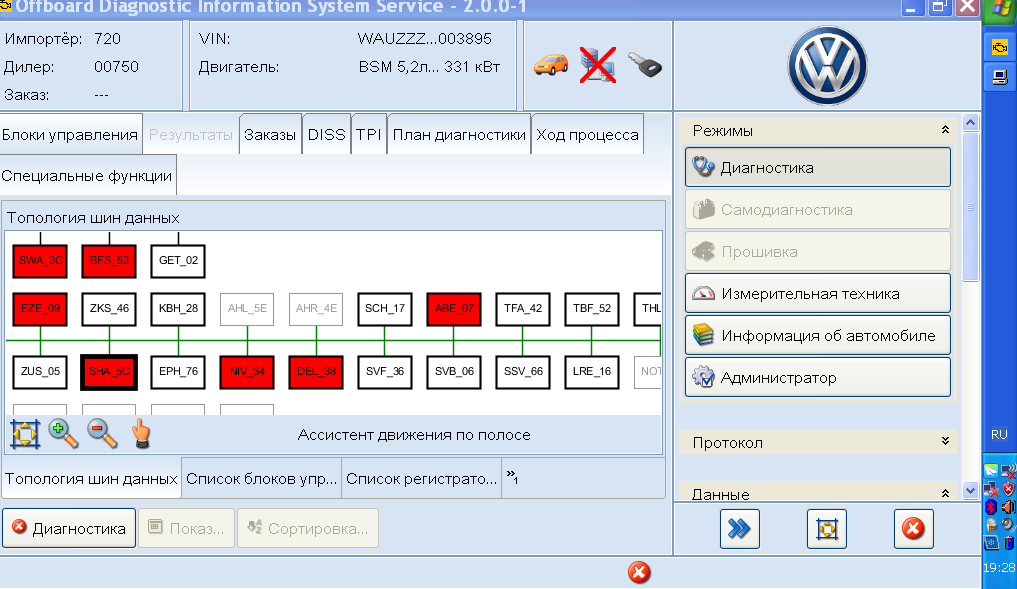Viewport: 1017px width, 589px height.
Task: Expand the Данные section
Action: [944, 494]
